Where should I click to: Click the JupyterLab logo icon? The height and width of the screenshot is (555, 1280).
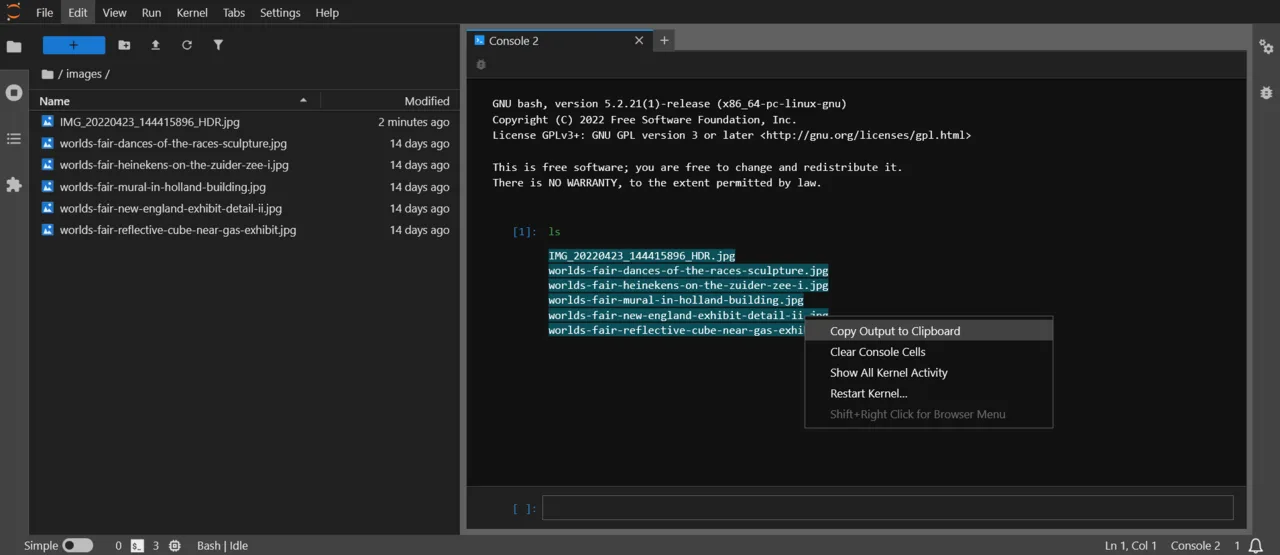(13, 12)
